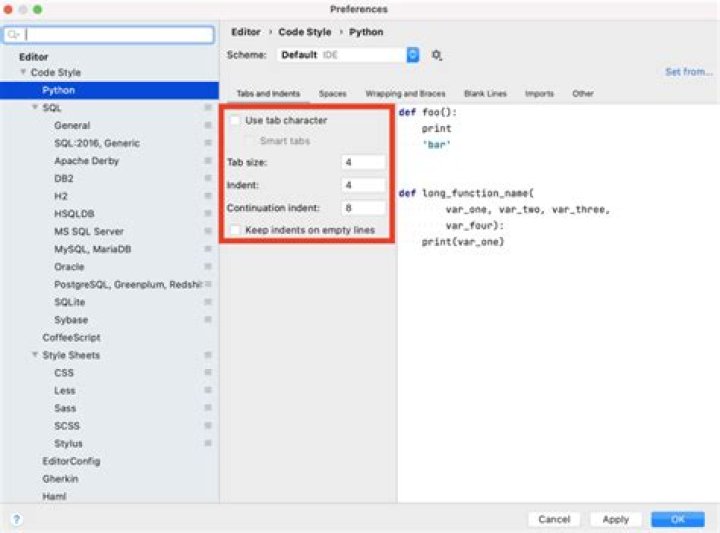Click the Apply button
This screenshot has width=720, height=533.
(615, 519)
